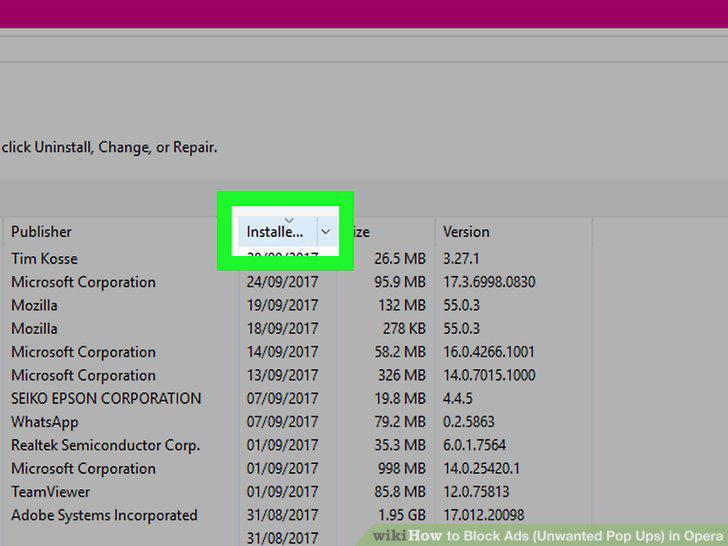Image resolution: width=728 pixels, height=546 pixels.
Task: Click 31/08/2017 date in the Adobe row
Action: [282, 515]
